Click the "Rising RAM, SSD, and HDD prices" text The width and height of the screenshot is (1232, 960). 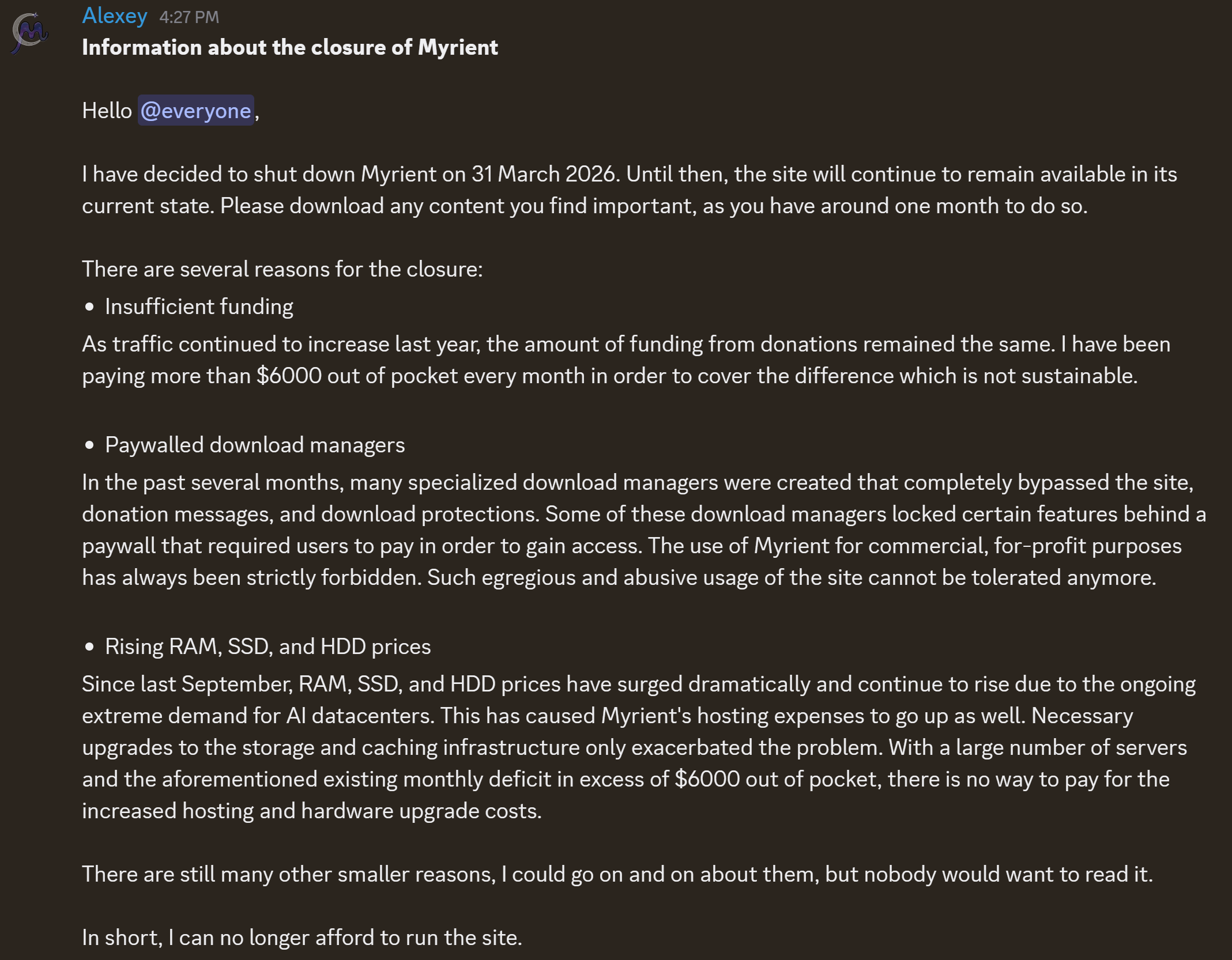point(268,647)
